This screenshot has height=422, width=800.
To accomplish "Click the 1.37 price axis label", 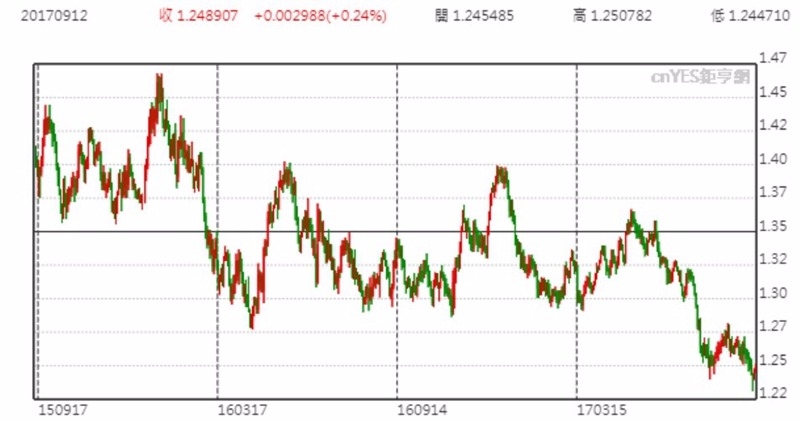I will click(773, 192).
